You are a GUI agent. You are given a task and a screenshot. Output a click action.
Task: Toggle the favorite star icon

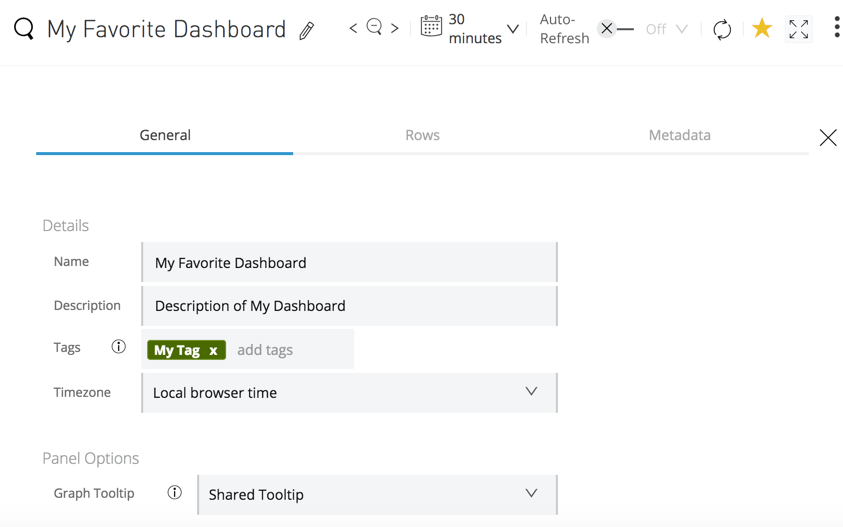[762, 29]
